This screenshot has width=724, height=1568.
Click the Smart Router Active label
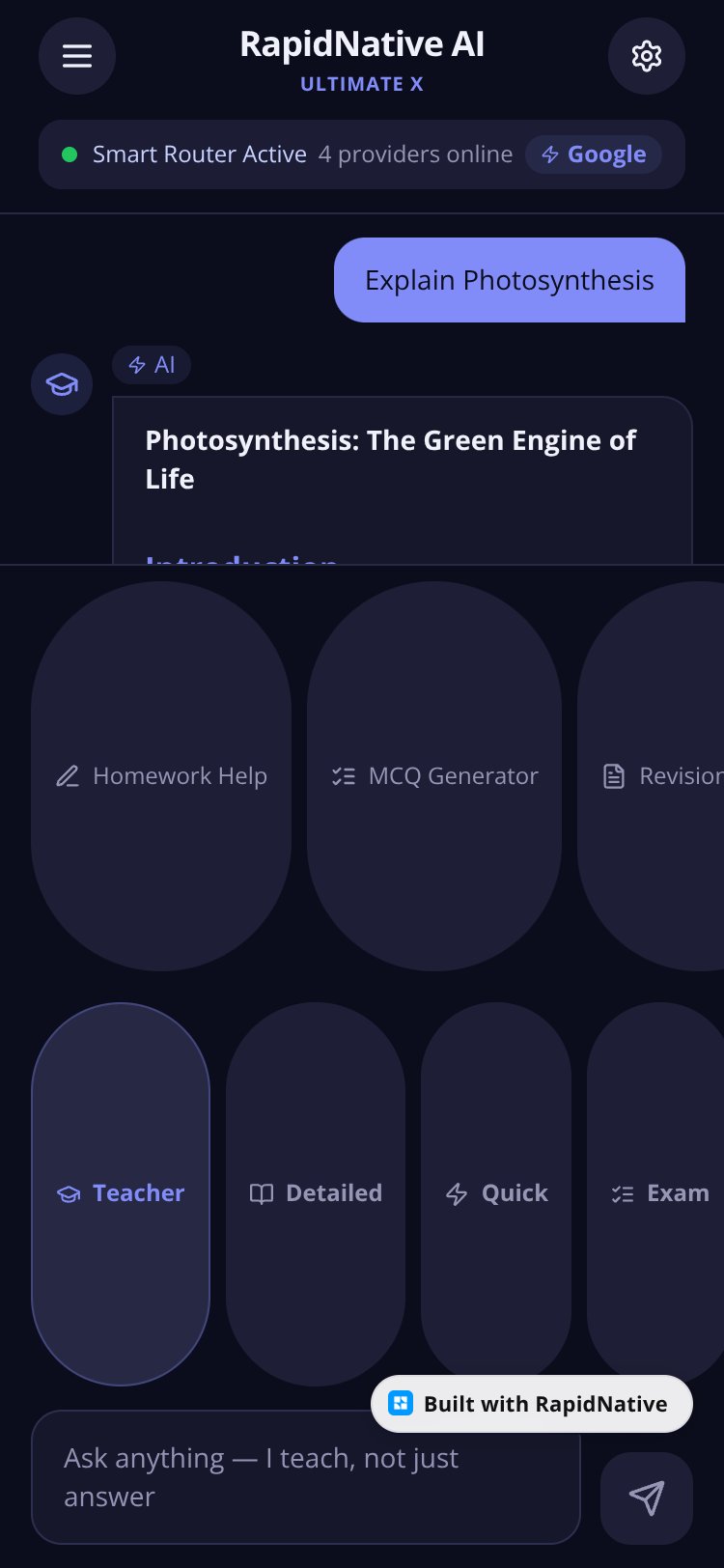(x=200, y=154)
